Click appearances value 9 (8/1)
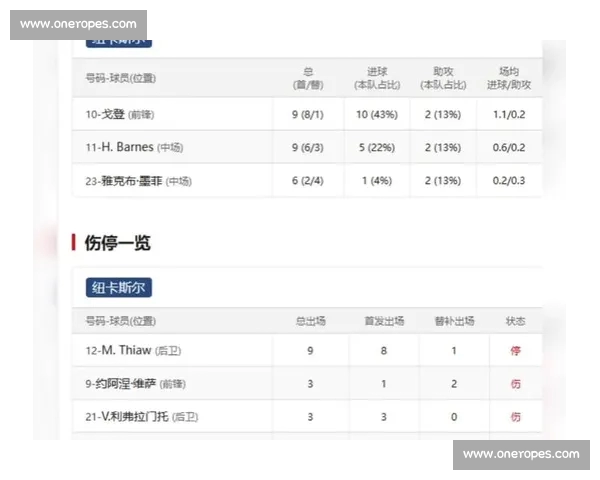Screen dimensions: 600x480 pyautogui.click(x=308, y=114)
